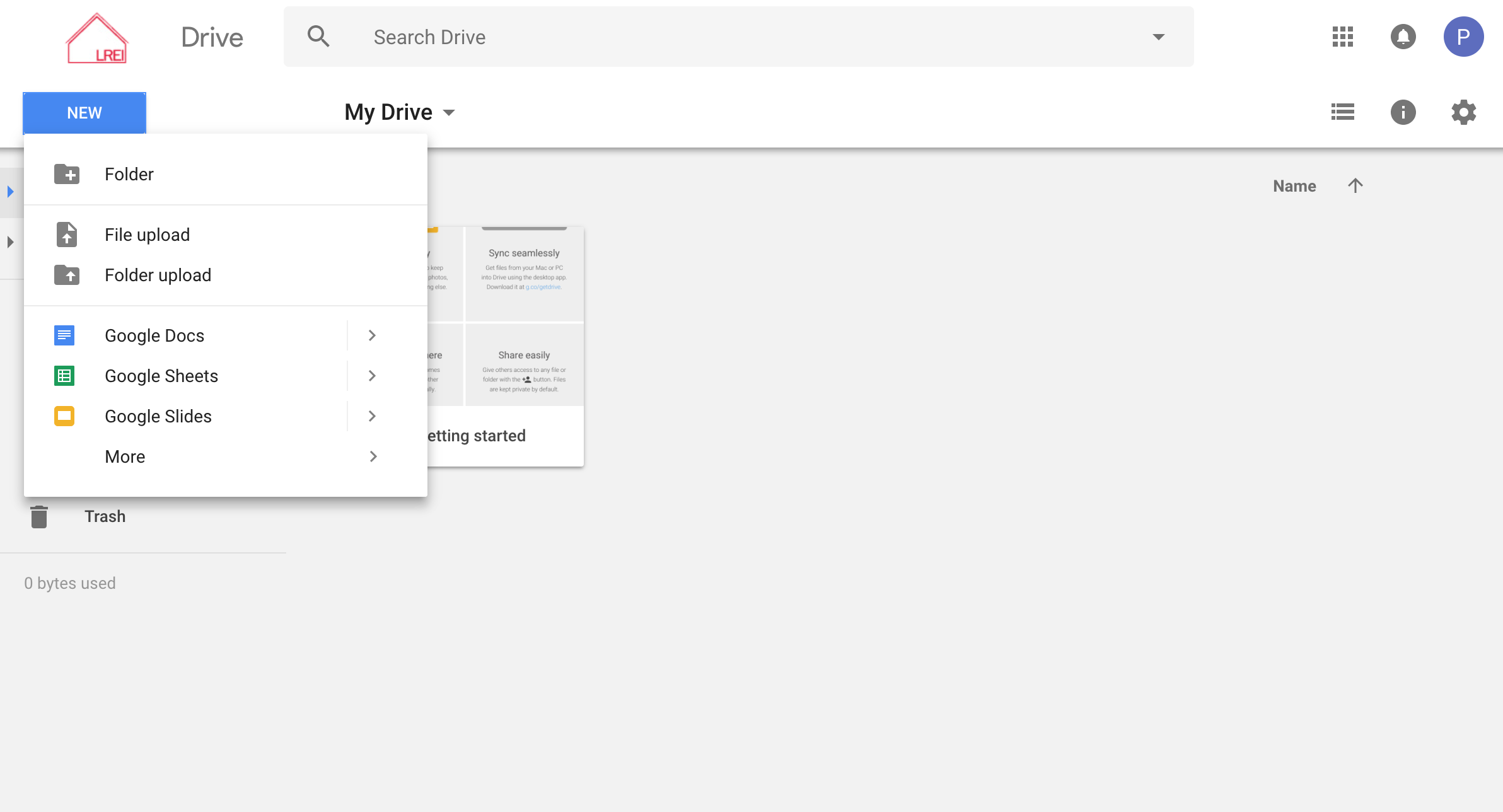Click the NEW button
This screenshot has height=812, width=1503.
pos(84,112)
